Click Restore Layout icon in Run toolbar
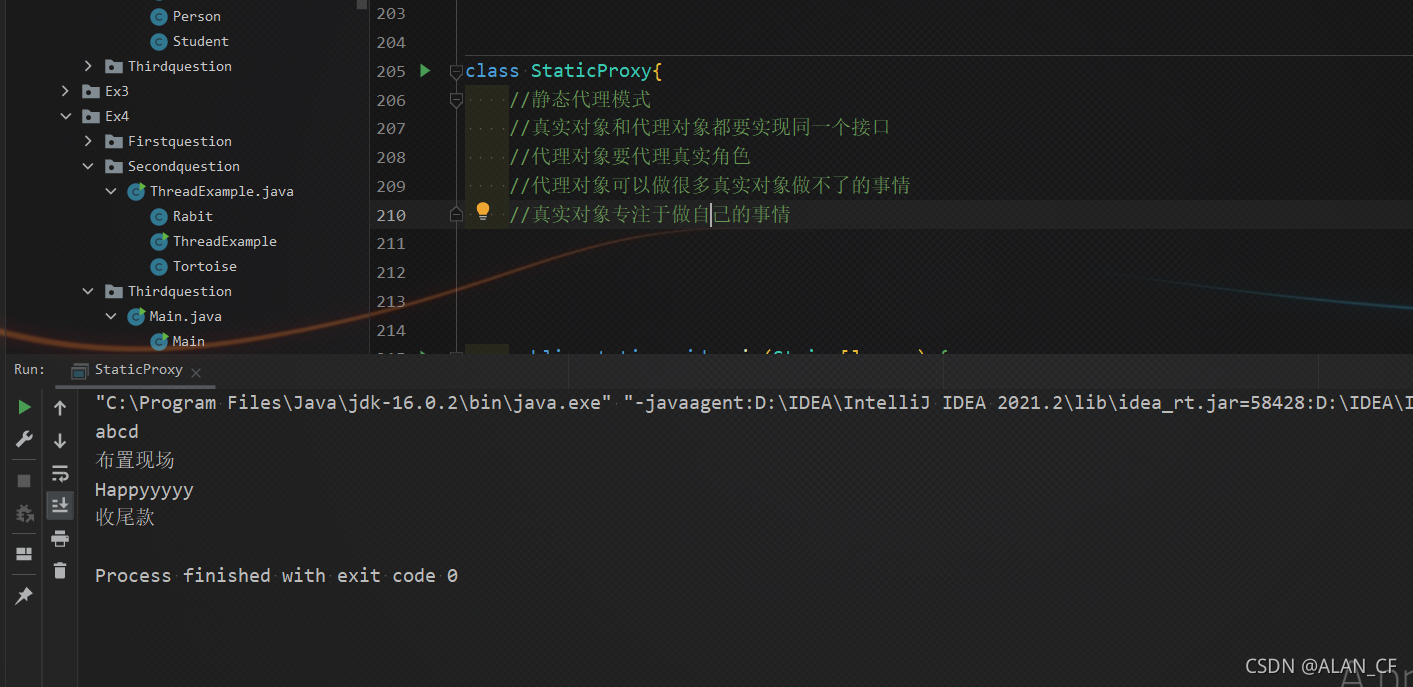Screen dimensions: 1413x687 click(x=24, y=554)
